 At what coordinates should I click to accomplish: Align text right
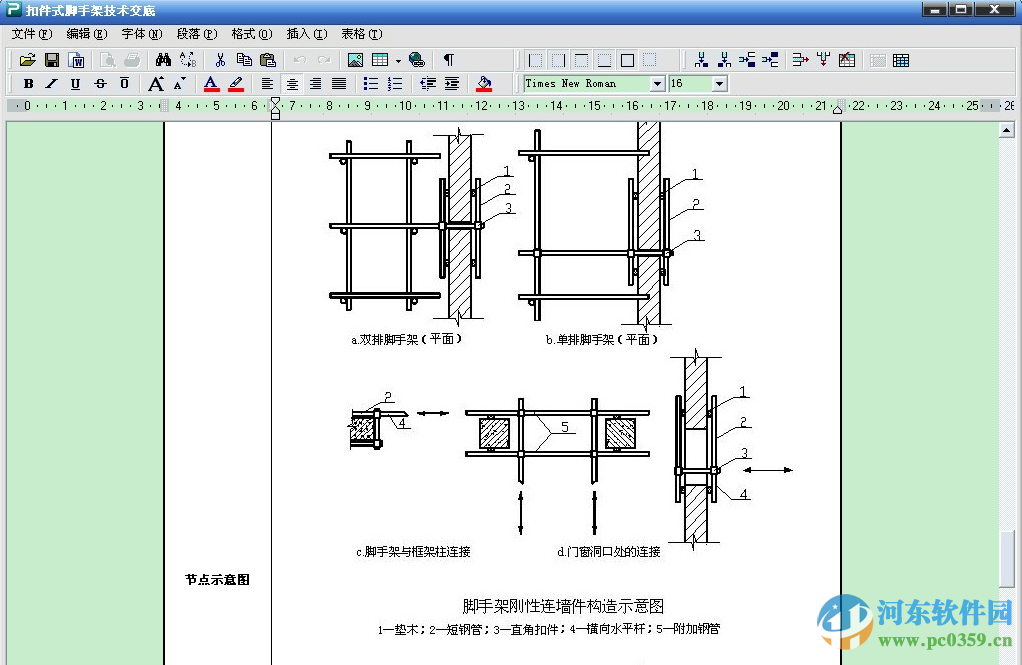point(315,83)
